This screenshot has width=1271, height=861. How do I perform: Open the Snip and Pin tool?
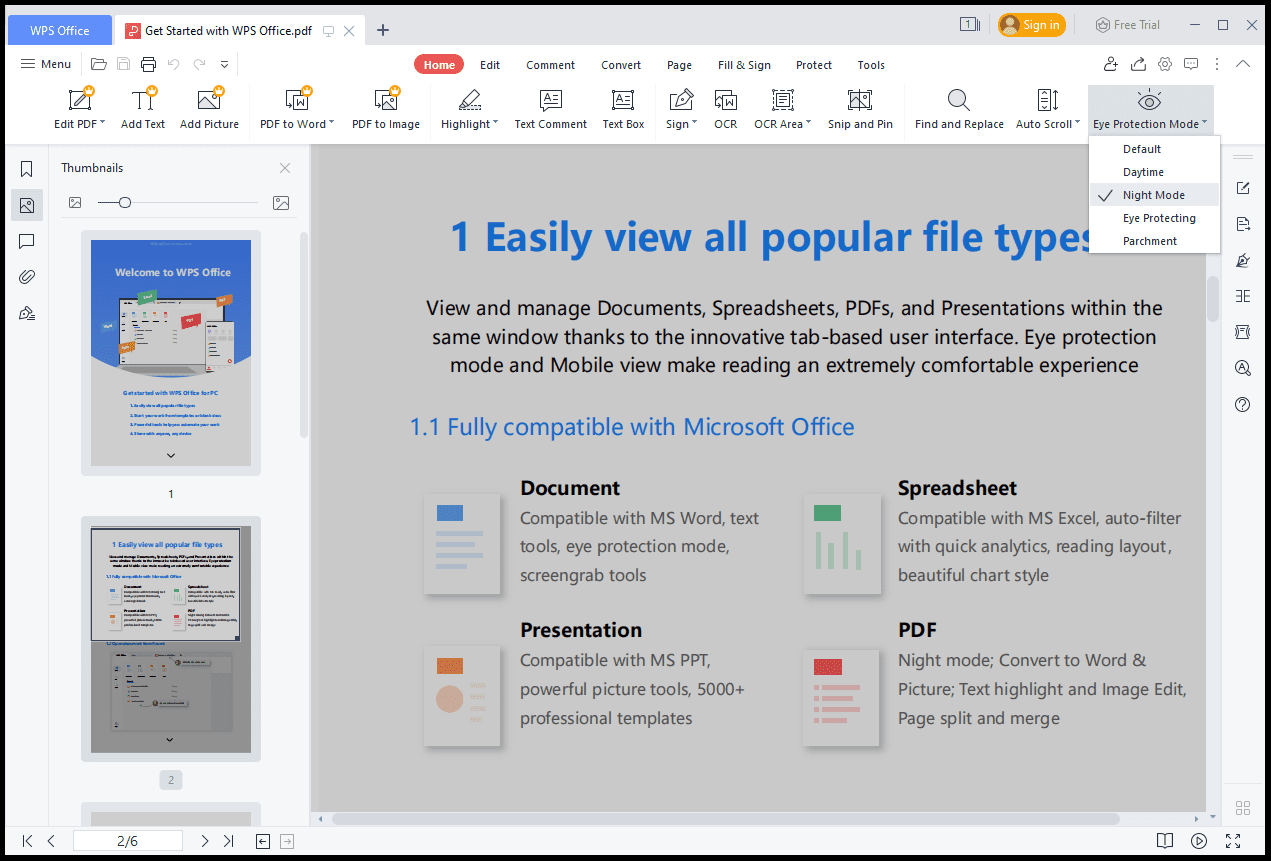tap(860, 109)
